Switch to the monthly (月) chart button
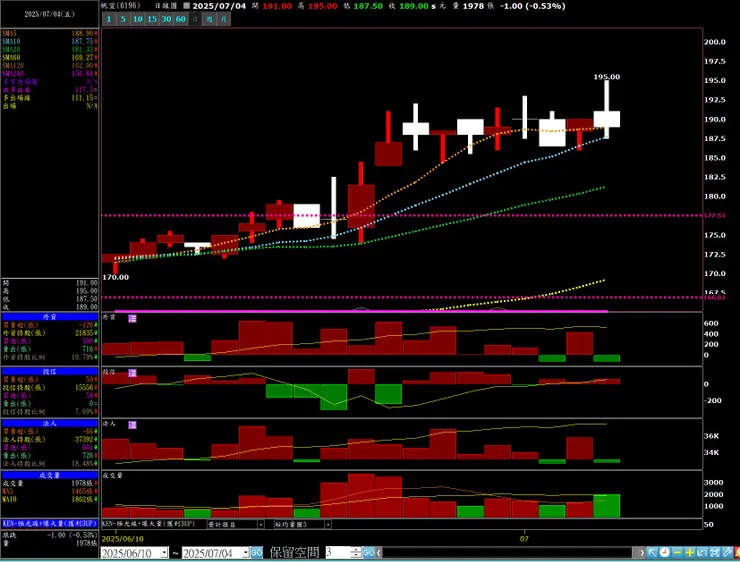Screen dimensions: 740x562 [224, 19]
